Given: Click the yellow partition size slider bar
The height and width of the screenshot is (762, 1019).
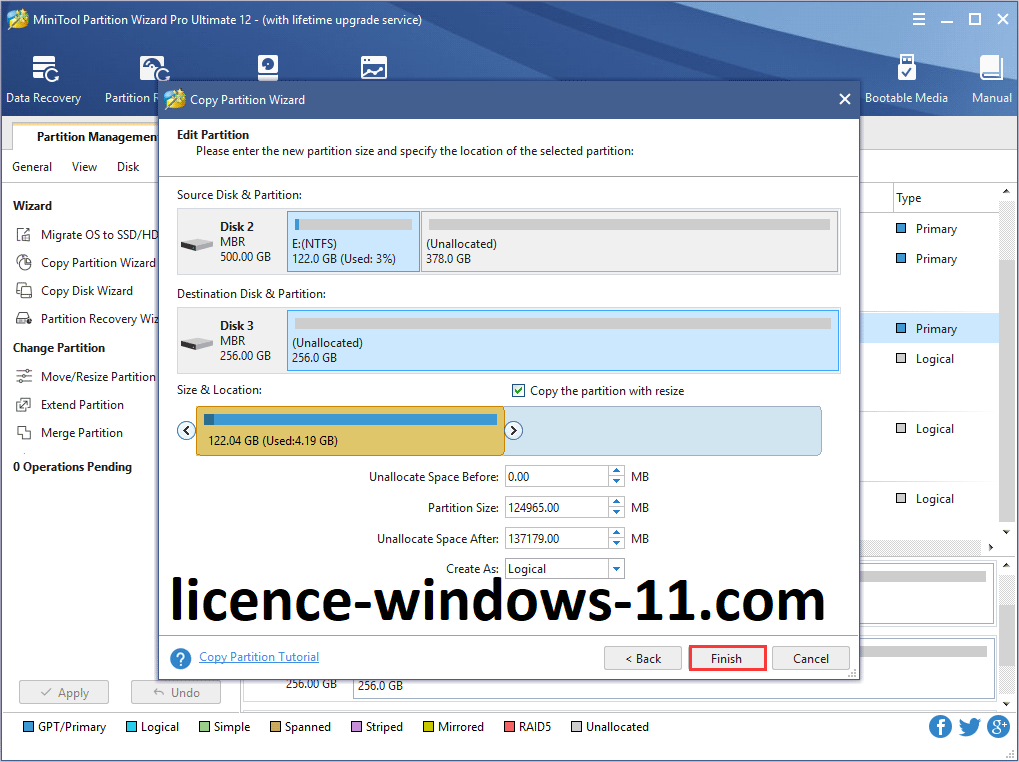Looking at the screenshot, I should pos(350,431).
